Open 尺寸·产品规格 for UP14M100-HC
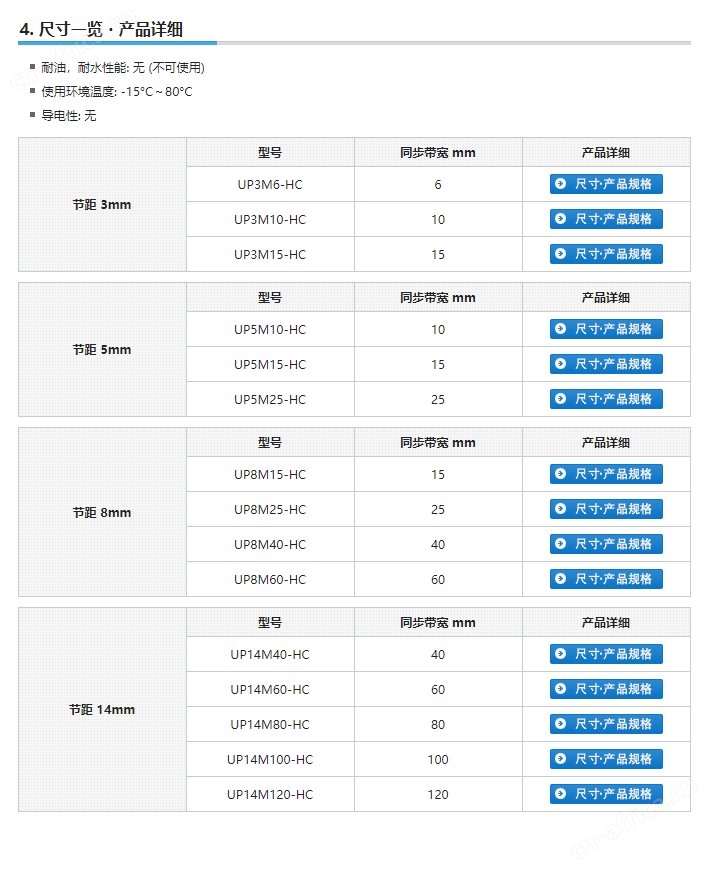This screenshot has width=709, height=870. pos(606,758)
